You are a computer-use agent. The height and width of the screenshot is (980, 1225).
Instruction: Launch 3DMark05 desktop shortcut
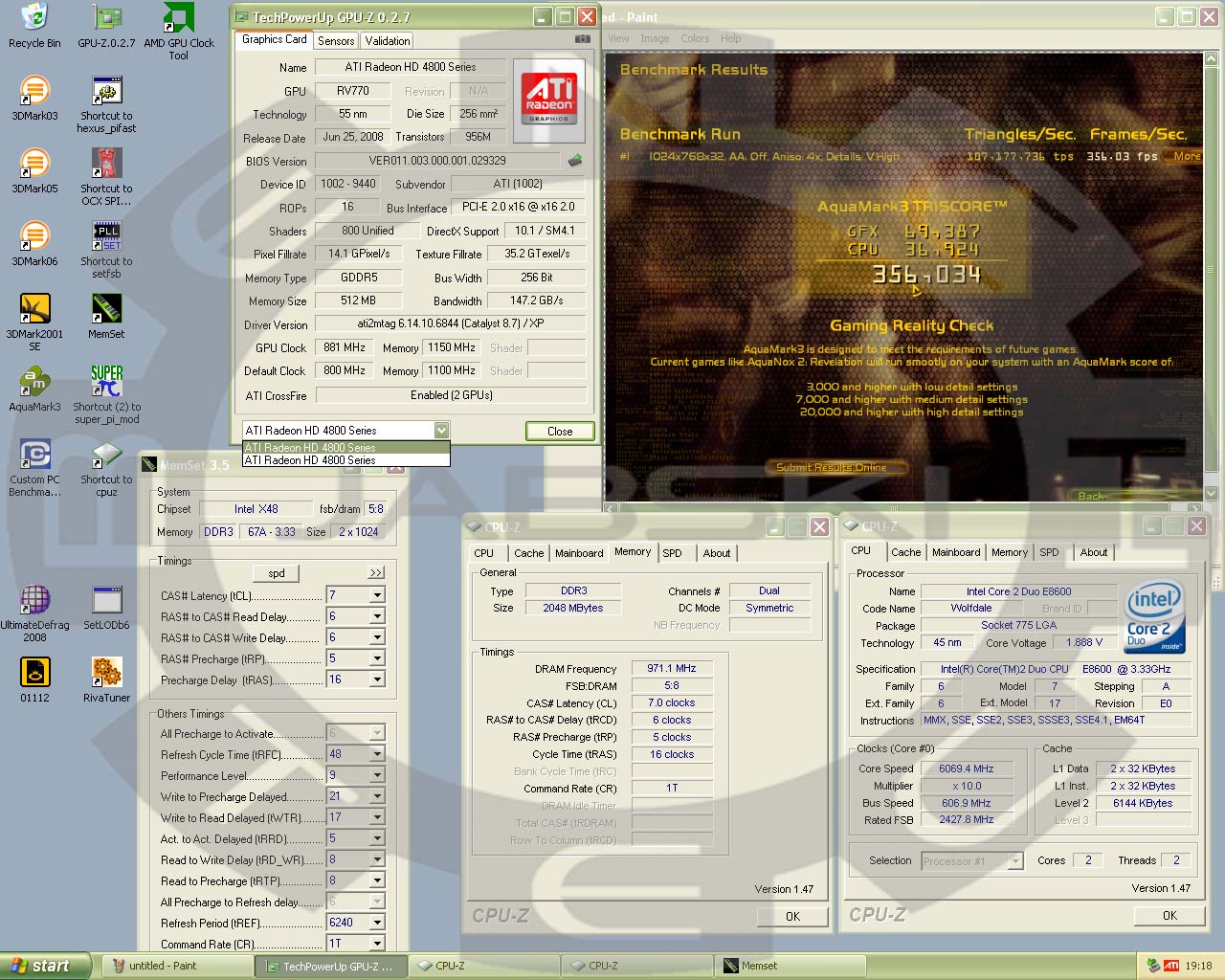[34, 170]
